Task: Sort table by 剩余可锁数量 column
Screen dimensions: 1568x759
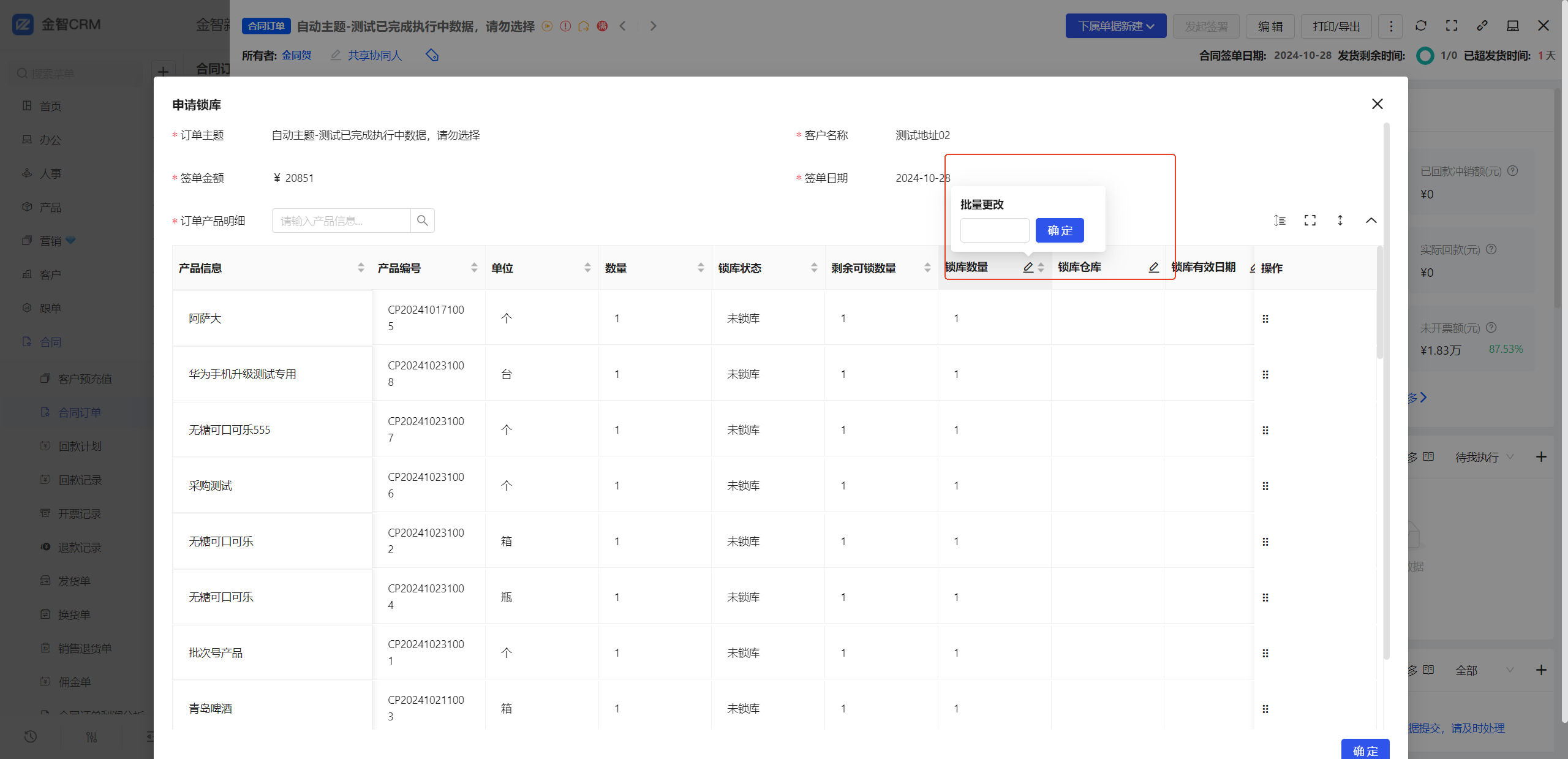Action: coord(927,268)
